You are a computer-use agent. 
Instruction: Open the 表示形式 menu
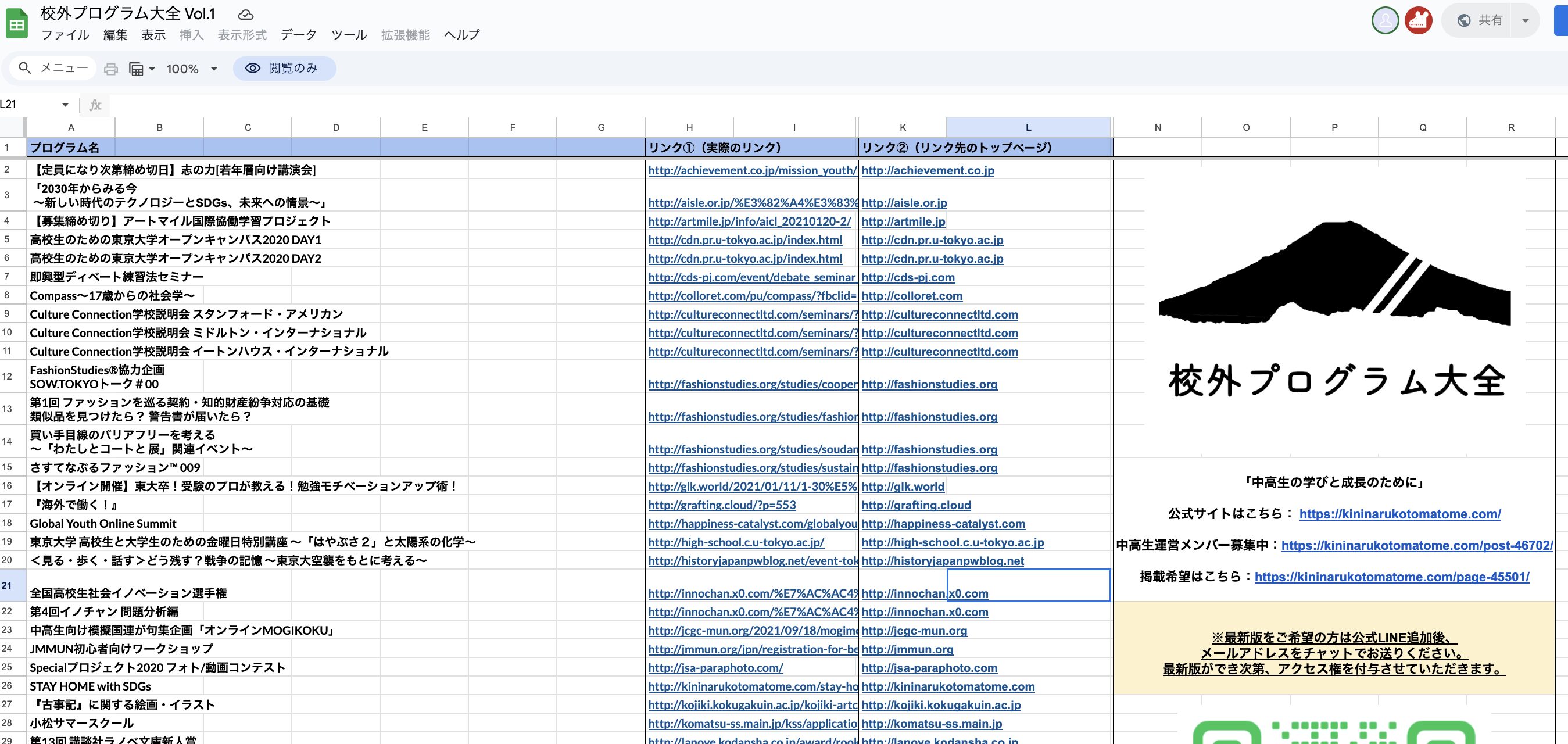(x=242, y=35)
